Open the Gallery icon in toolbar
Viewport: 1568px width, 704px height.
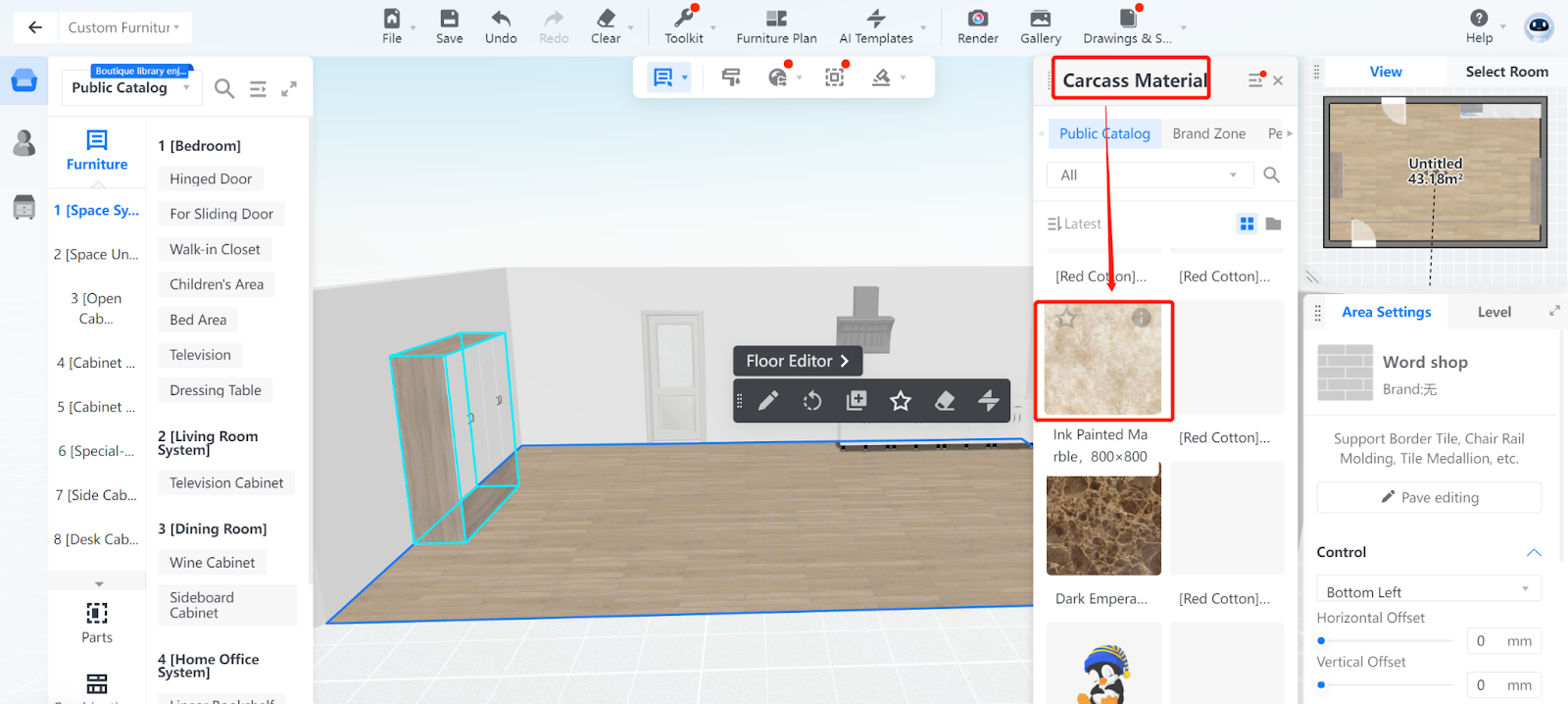(x=1040, y=19)
